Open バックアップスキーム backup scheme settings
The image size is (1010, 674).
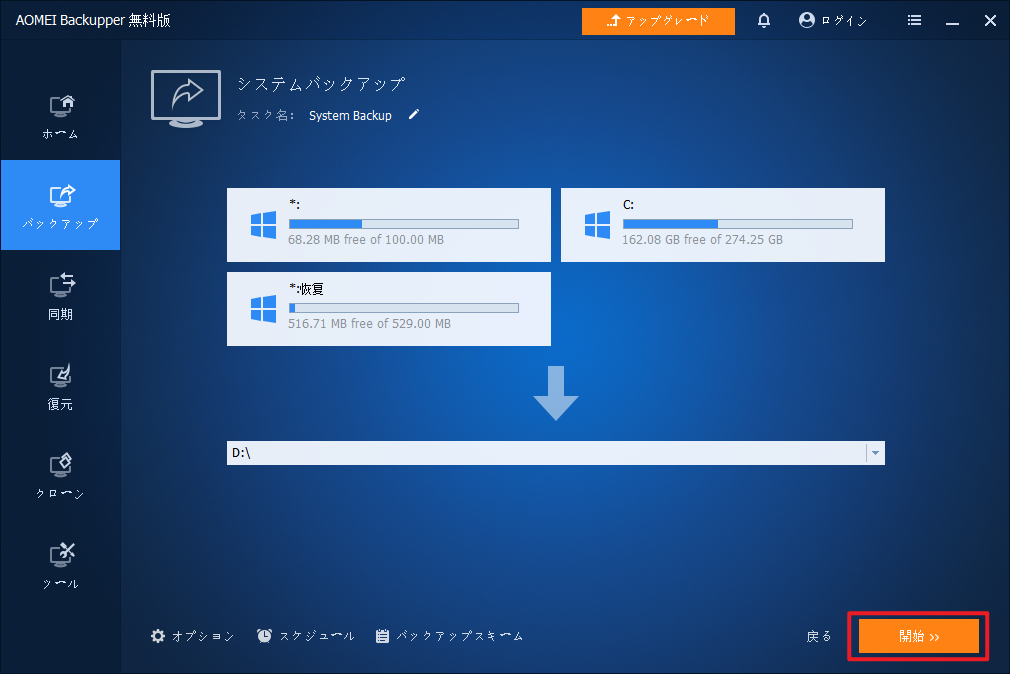(450, 636)
